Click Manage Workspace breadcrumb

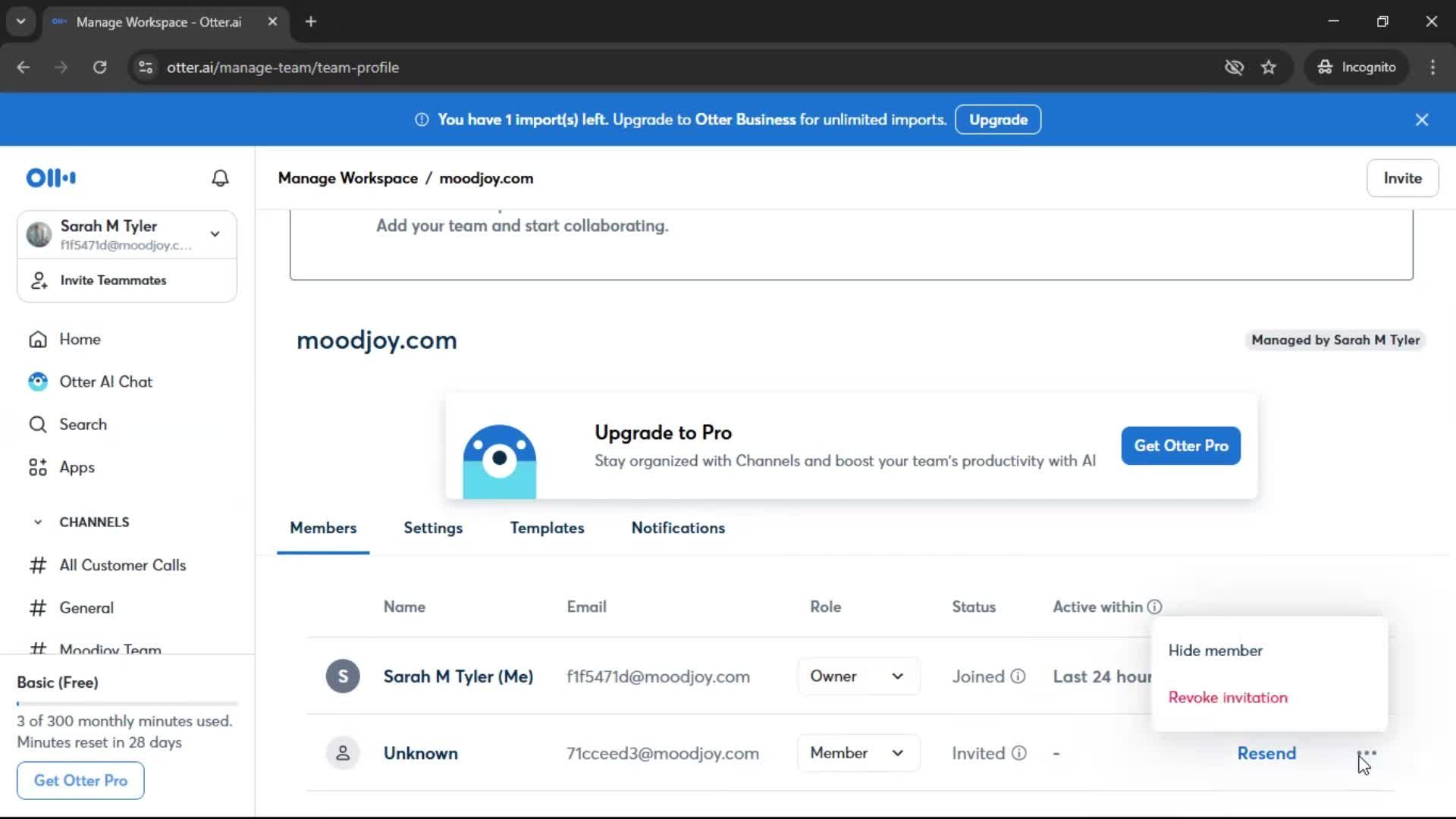pyautogui.click(x=347, y=178)
